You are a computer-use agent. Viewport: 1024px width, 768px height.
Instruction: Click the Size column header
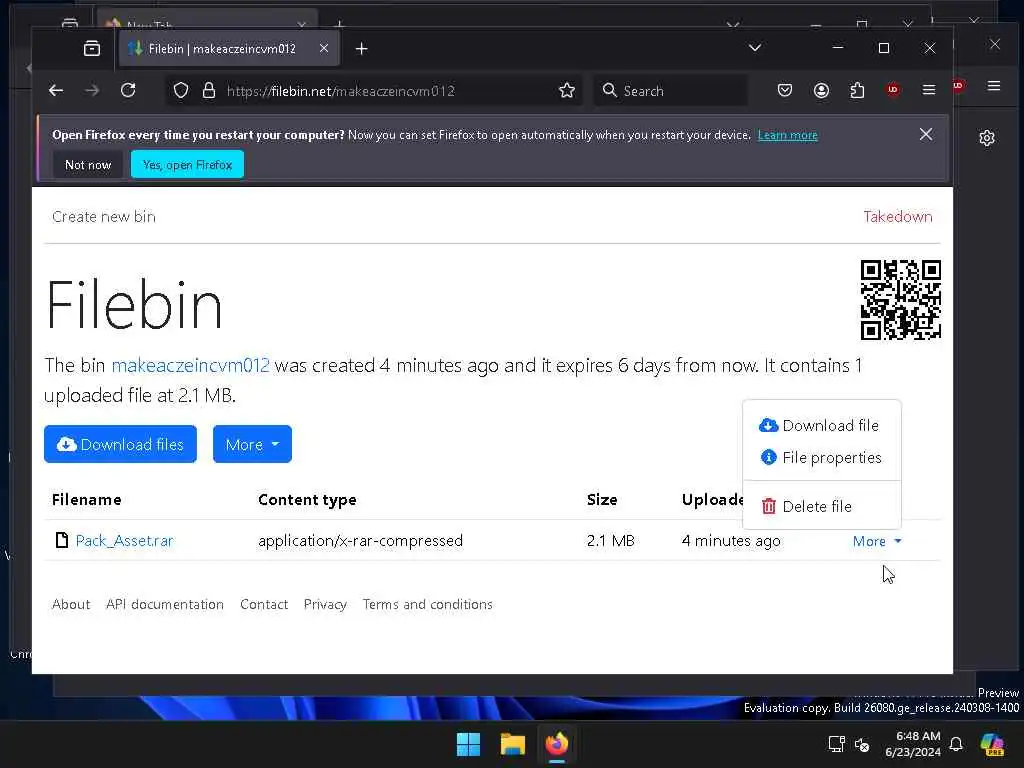(x=602, y=500)
